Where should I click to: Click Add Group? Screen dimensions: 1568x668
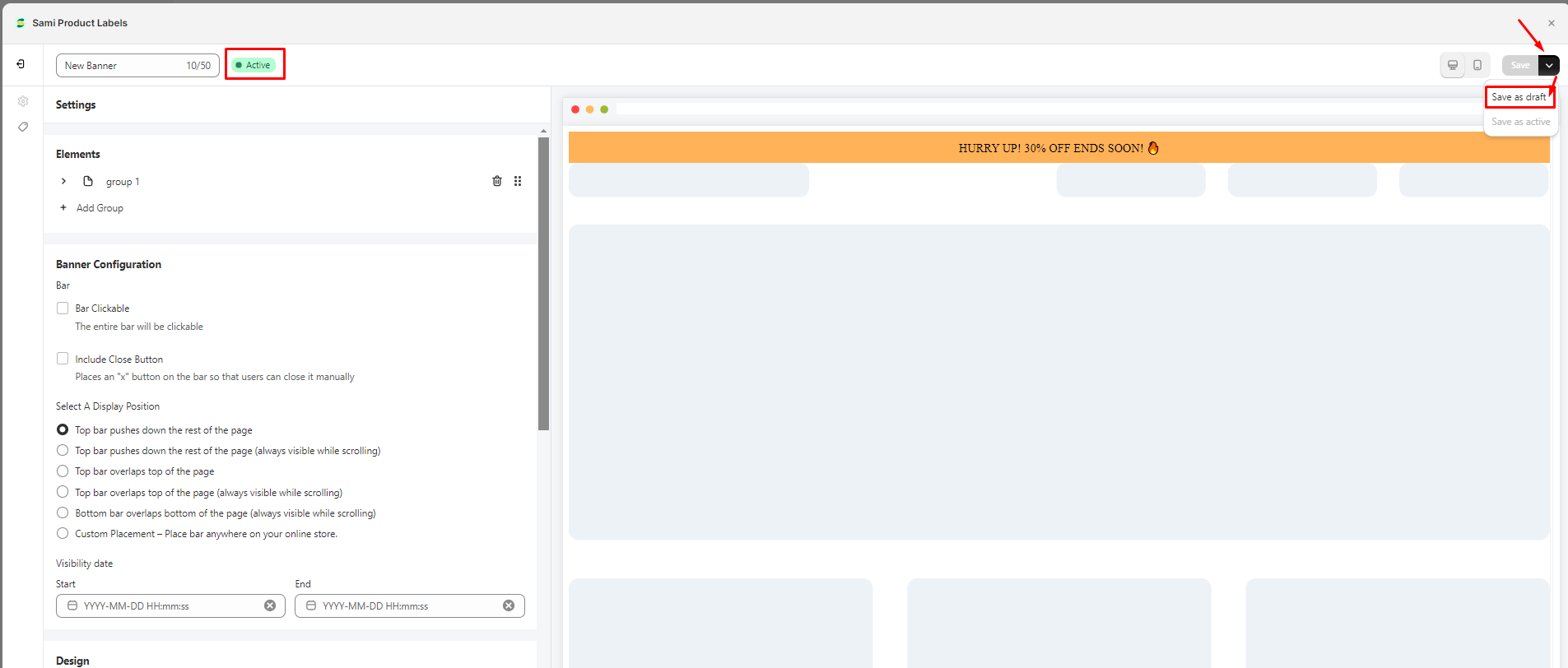point(99,208)
